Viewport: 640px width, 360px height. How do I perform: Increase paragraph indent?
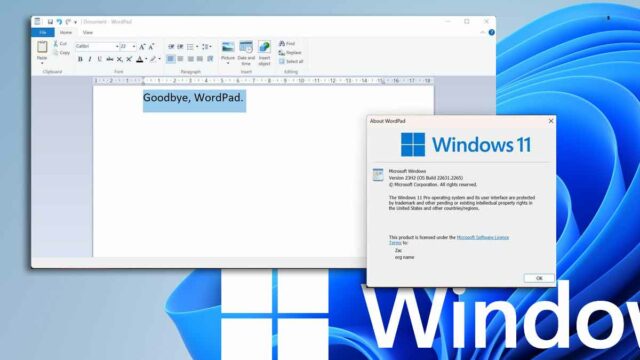tap(180, 47)
